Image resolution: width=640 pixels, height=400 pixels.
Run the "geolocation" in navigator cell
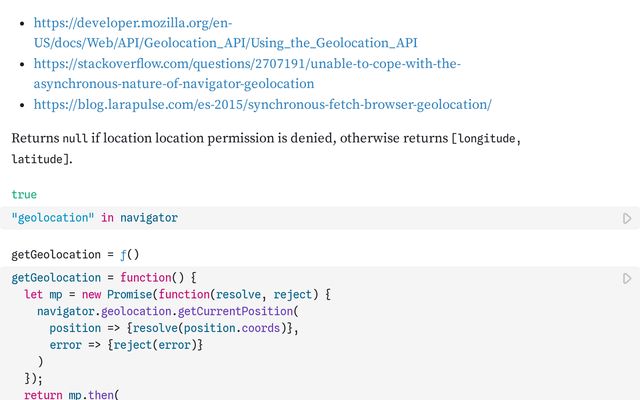[627, 218]
